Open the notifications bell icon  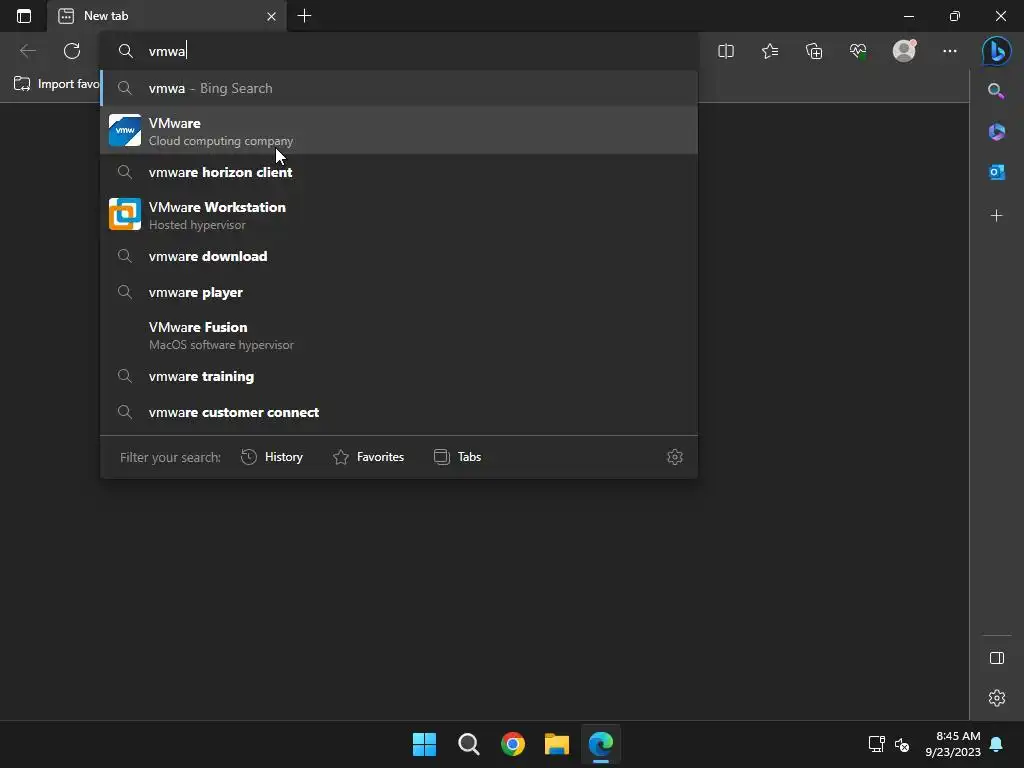[996, 744]
